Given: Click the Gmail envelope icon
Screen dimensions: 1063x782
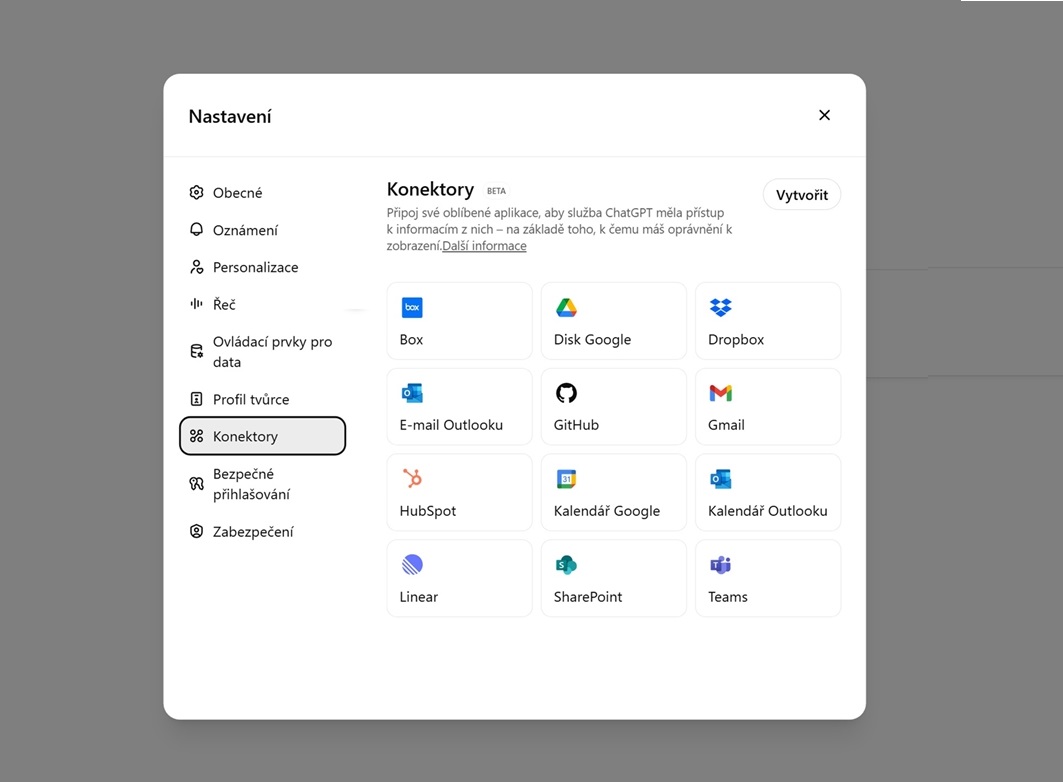Looking at the screenshot, I should (x=721, y=393).
